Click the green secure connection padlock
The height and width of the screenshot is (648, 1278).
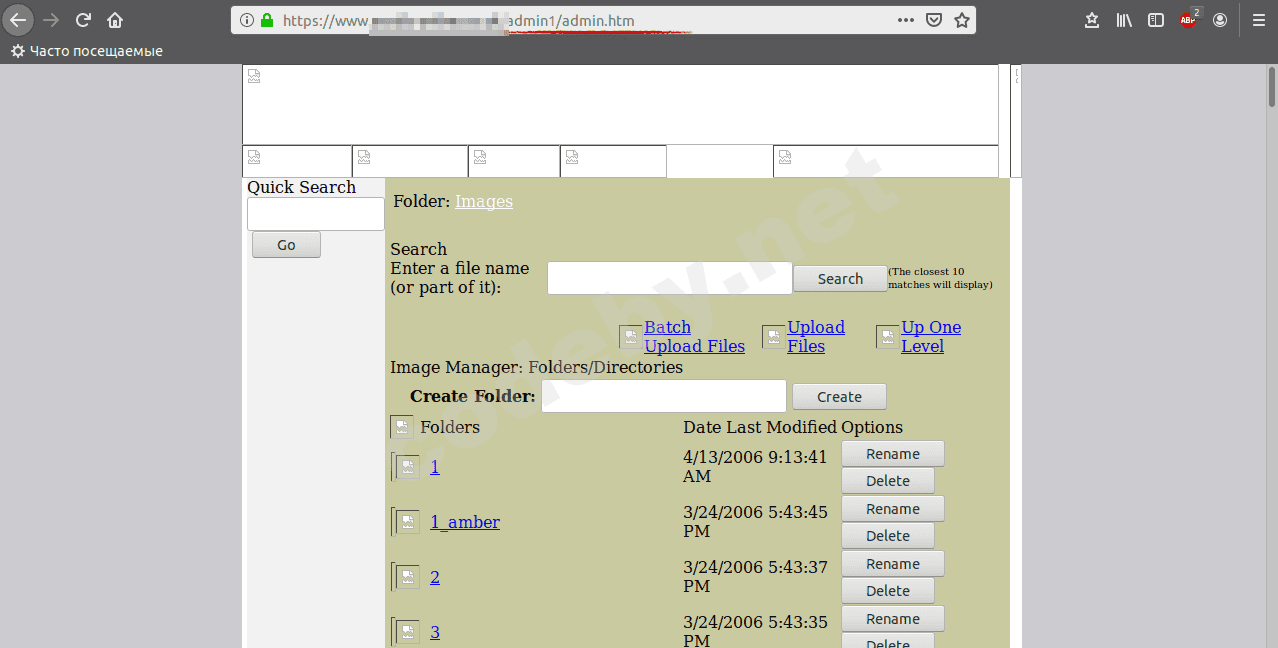point(267,20)
